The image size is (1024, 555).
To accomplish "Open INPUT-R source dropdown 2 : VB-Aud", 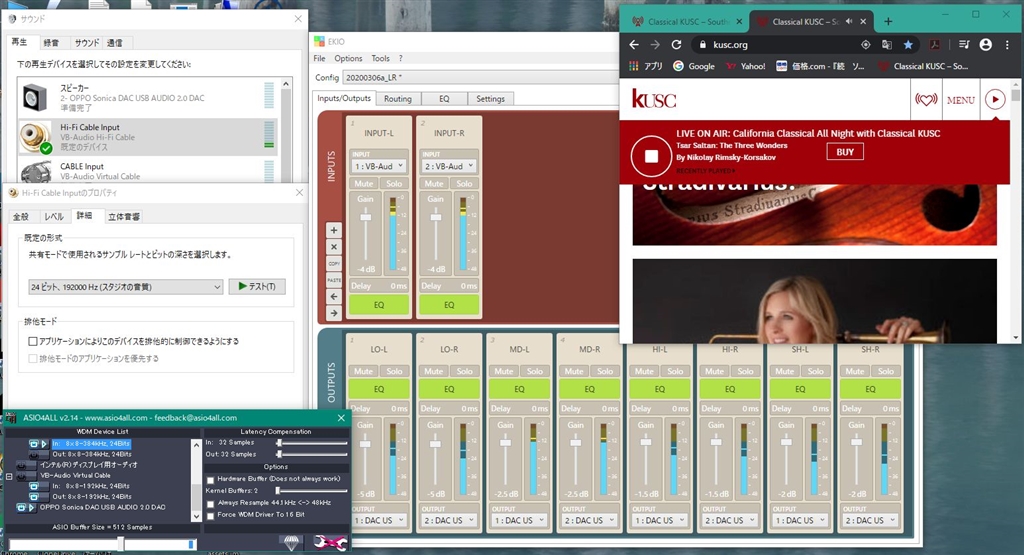I will tap(449, 166).
